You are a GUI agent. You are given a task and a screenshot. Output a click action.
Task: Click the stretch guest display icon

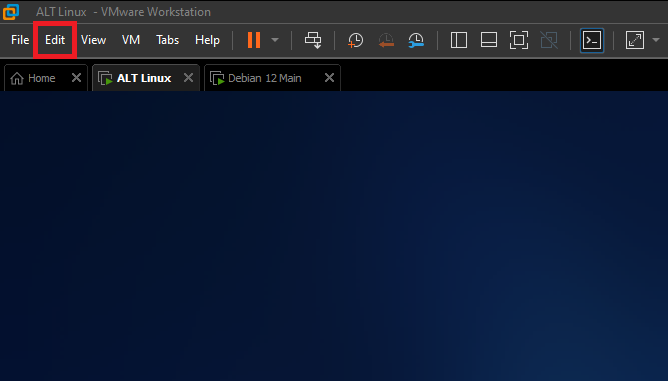[x=635, y=40]
